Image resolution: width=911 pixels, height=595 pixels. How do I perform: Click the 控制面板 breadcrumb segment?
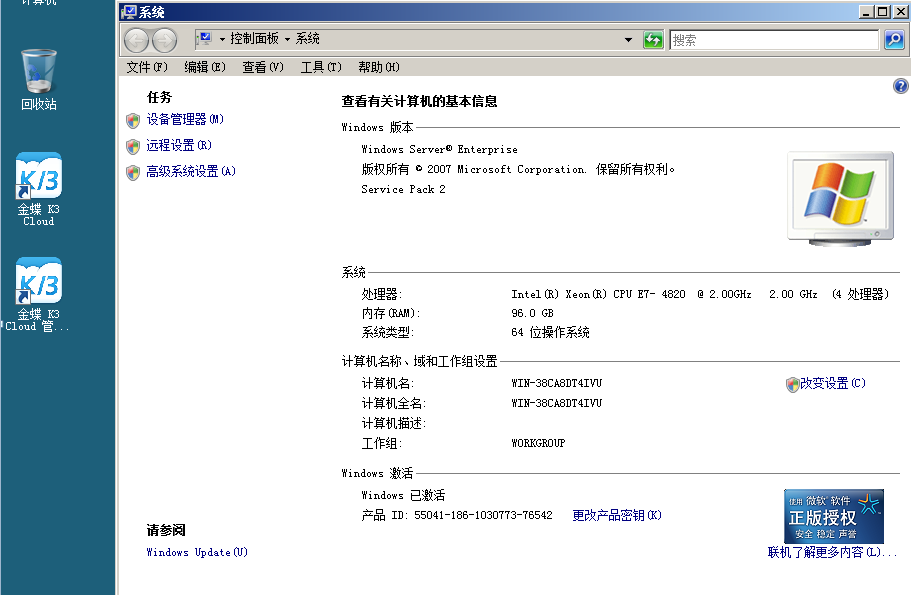(254, 38)
